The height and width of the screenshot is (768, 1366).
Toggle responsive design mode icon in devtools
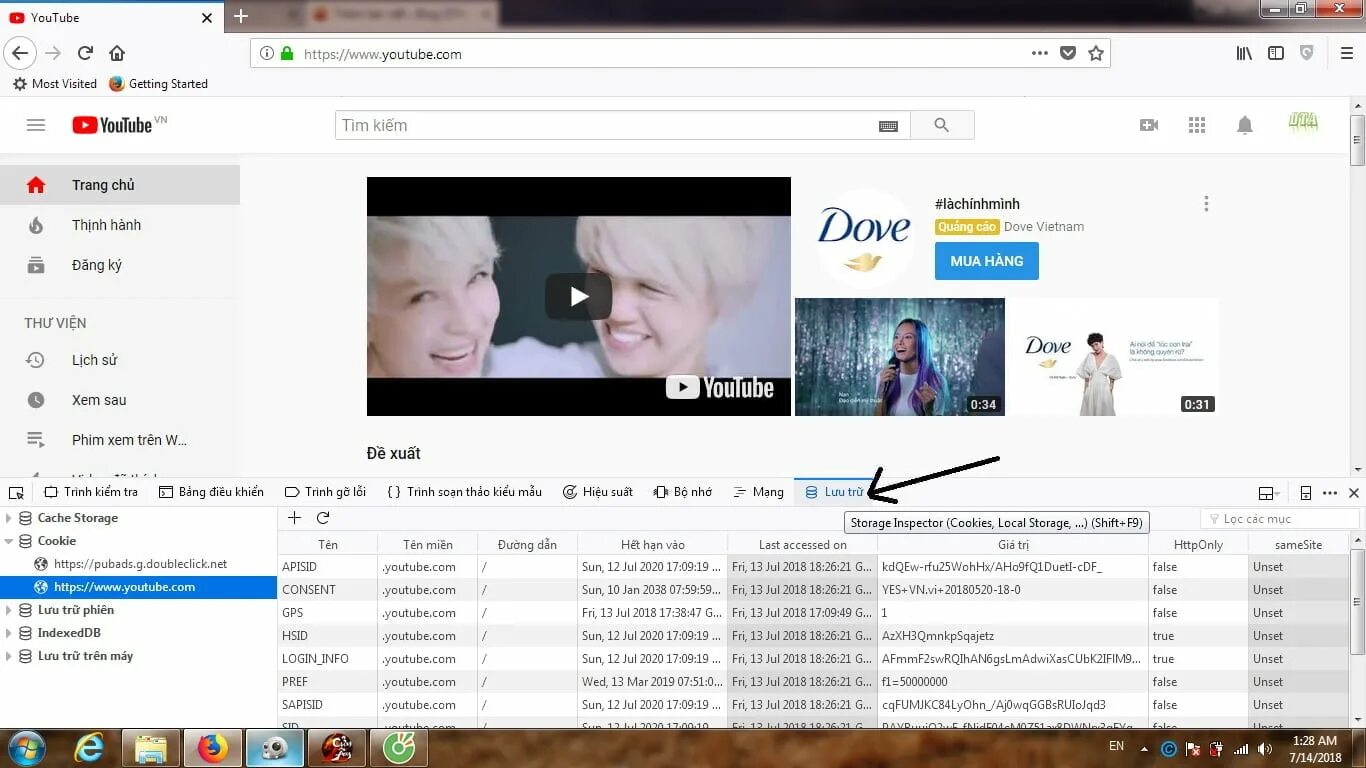[1306, 492]
